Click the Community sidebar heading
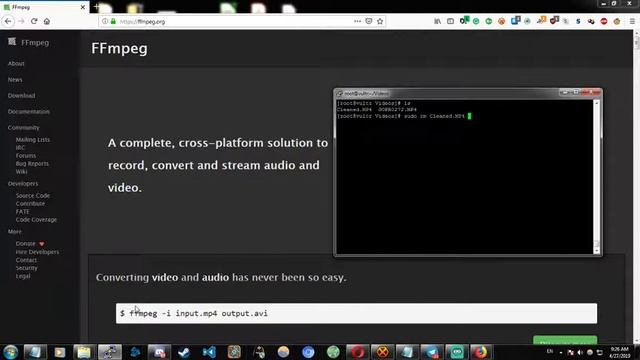640x360 pixels. 23,128
